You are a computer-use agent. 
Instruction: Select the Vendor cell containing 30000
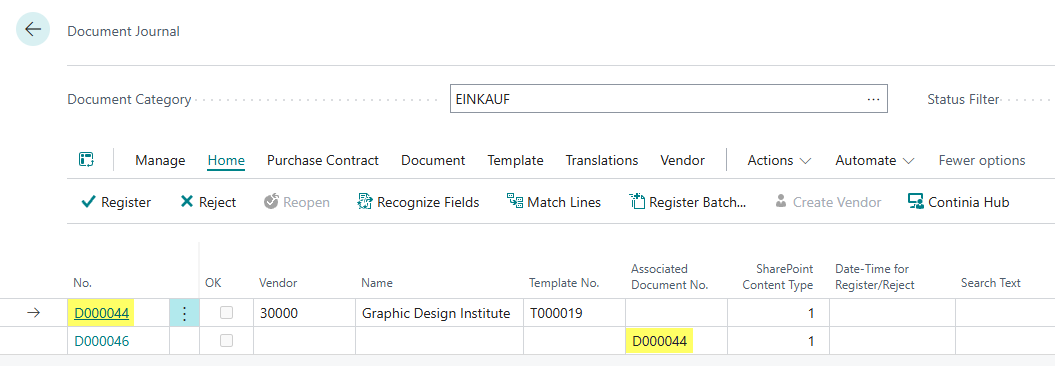[x=304, y=313]
